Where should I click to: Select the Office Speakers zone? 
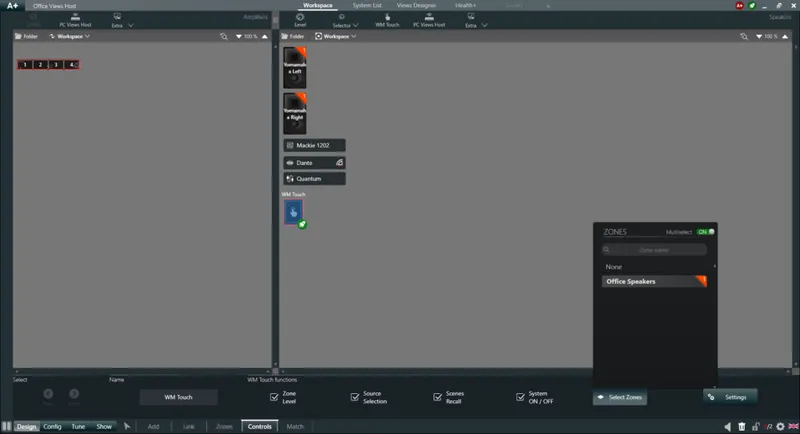[x=654, y=282]
